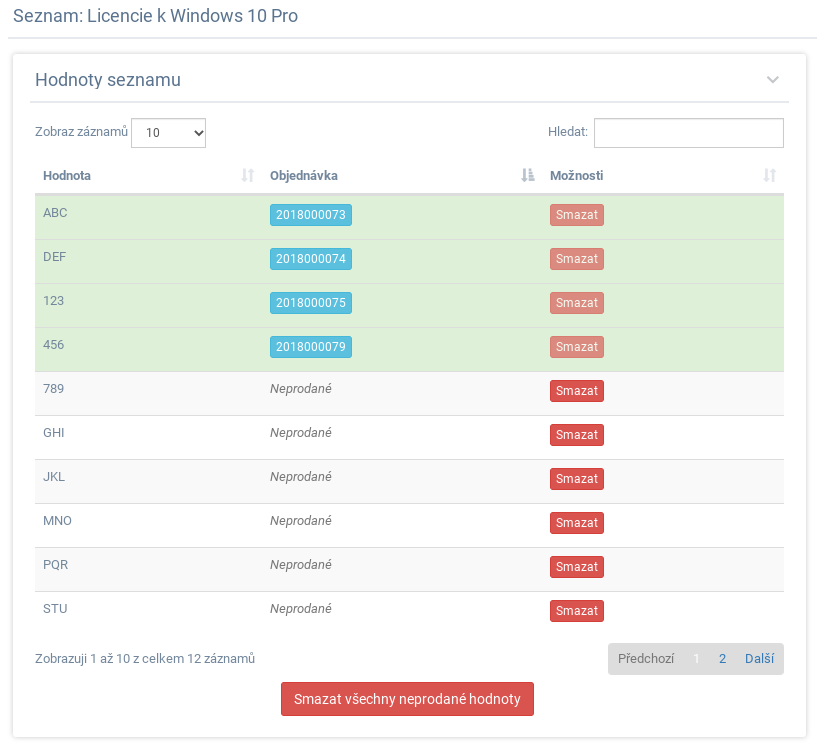Open order 2018000073 badge

click(x=311, y=215)
